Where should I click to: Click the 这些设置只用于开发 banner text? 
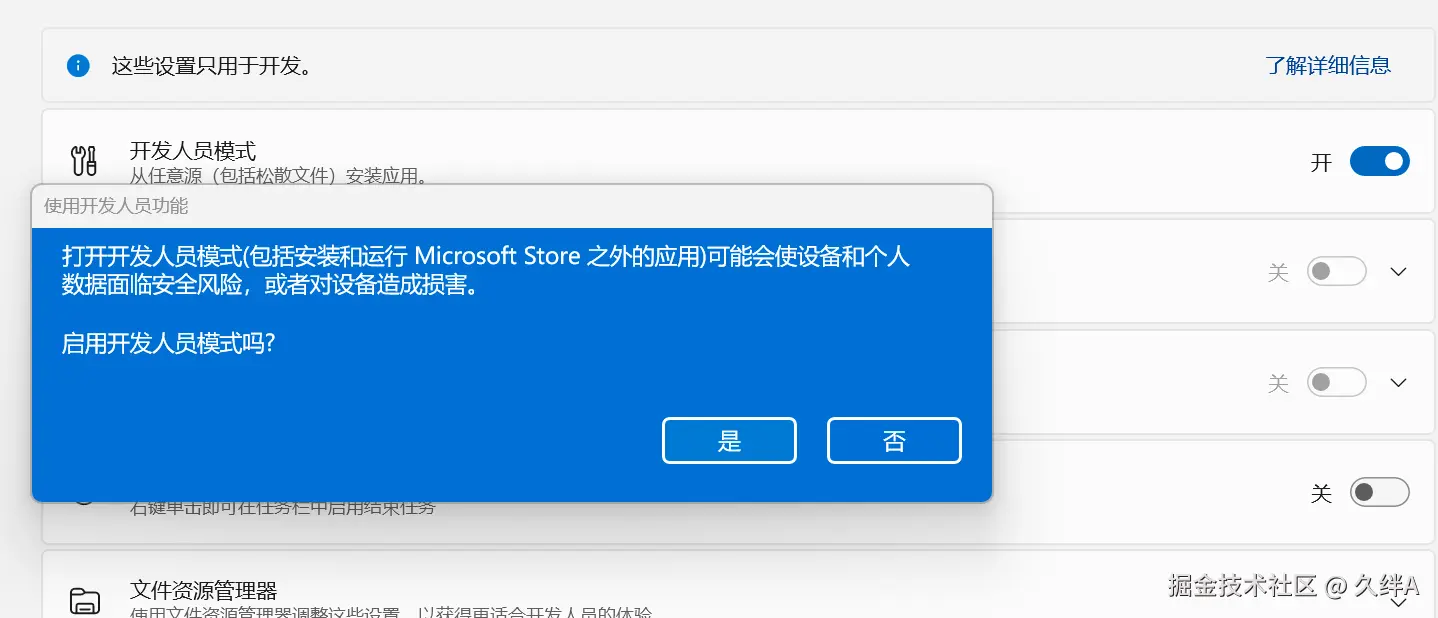[x=212, y=67]
